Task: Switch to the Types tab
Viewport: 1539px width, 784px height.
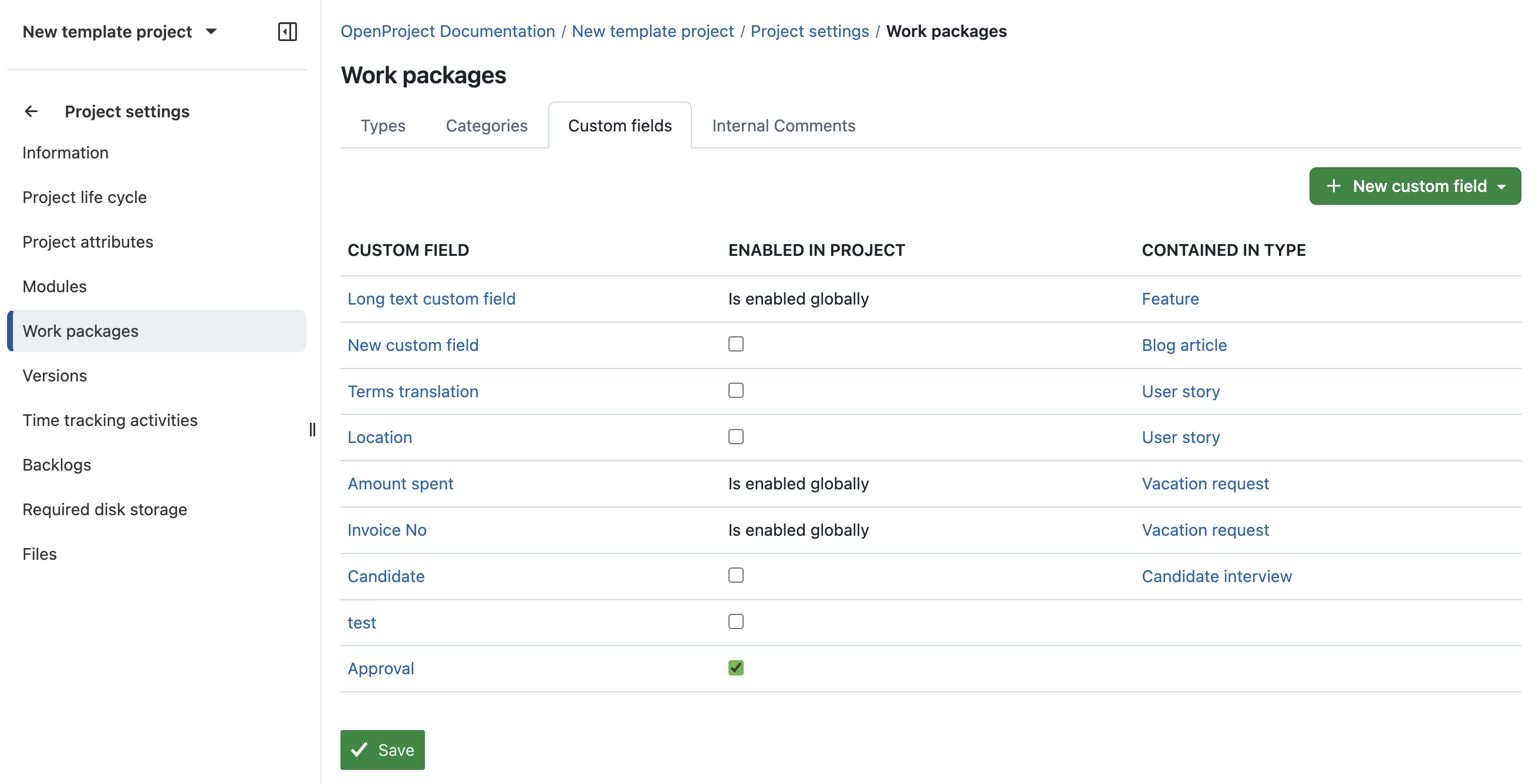Action: pos(383,126)
